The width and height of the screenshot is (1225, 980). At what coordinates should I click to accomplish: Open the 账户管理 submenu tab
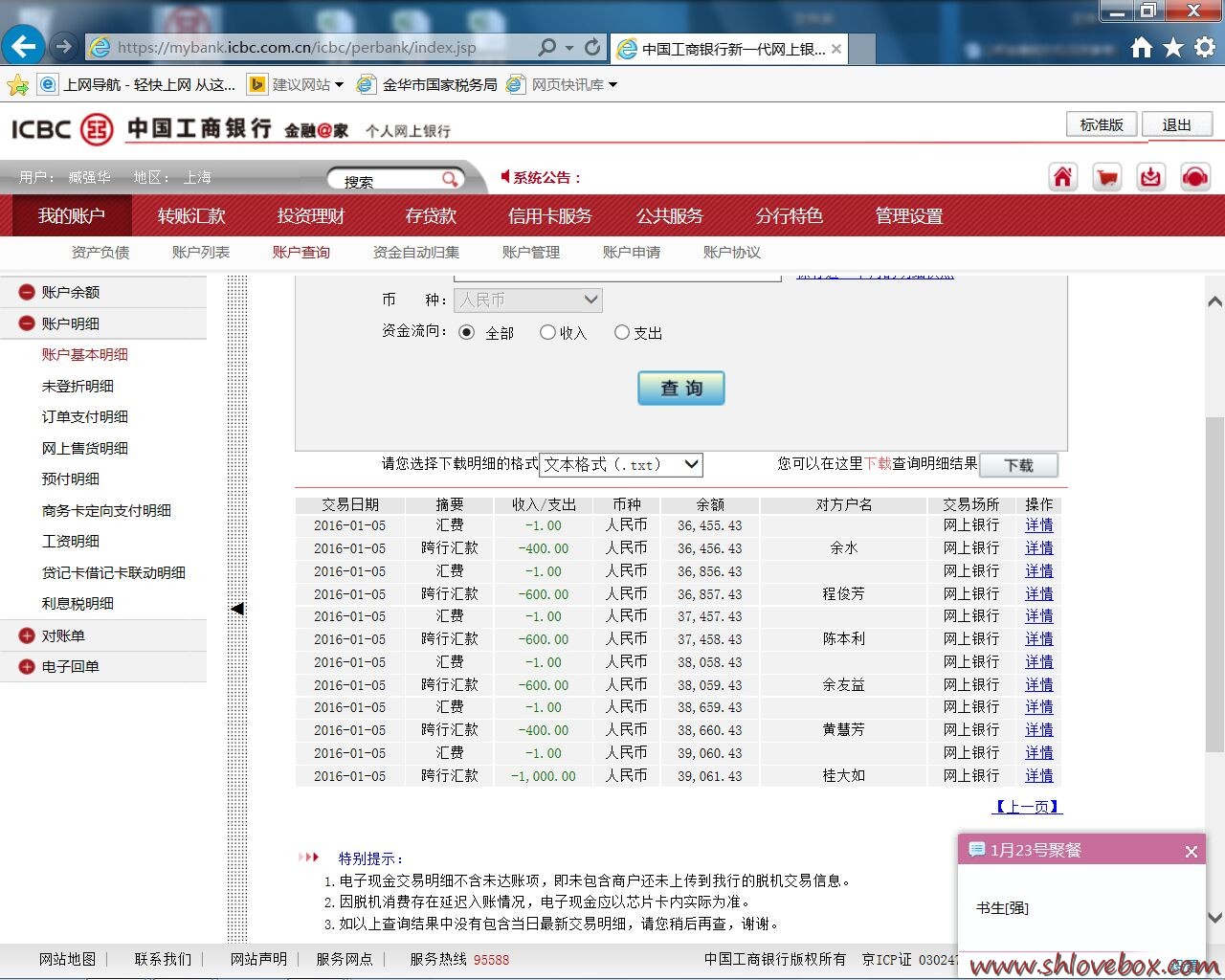coord(531,253)
